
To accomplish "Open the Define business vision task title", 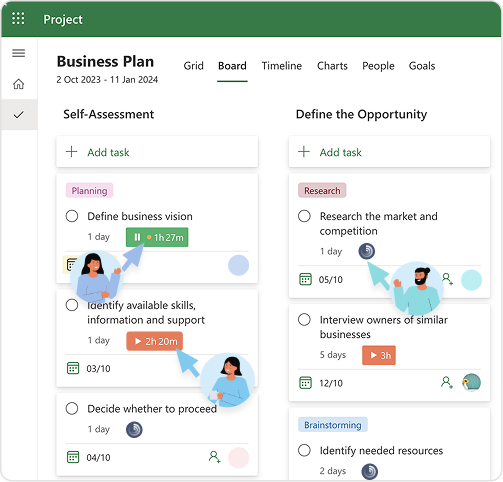I will pyautogui.click(x=140, y=216).
